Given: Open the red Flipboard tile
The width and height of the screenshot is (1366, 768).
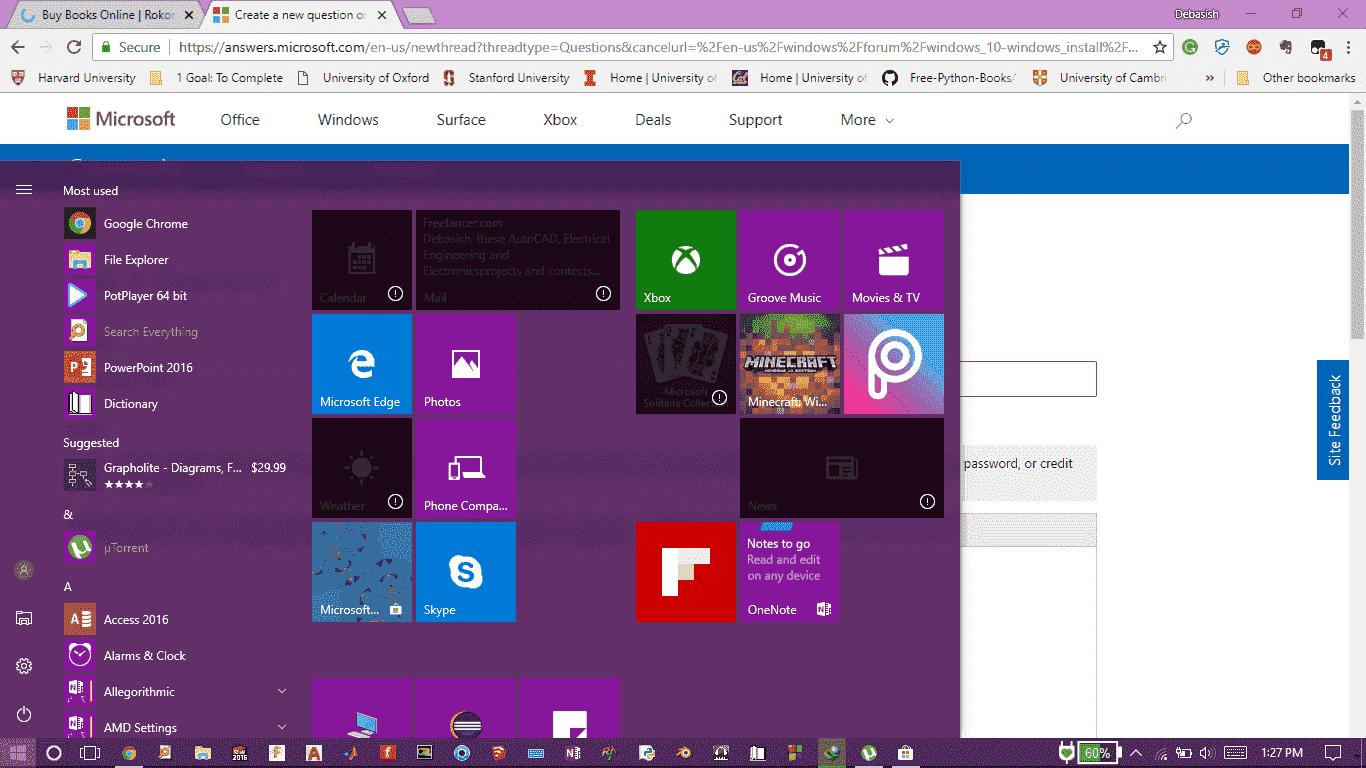Looking at the screenshot, I should tap(686, 571).
